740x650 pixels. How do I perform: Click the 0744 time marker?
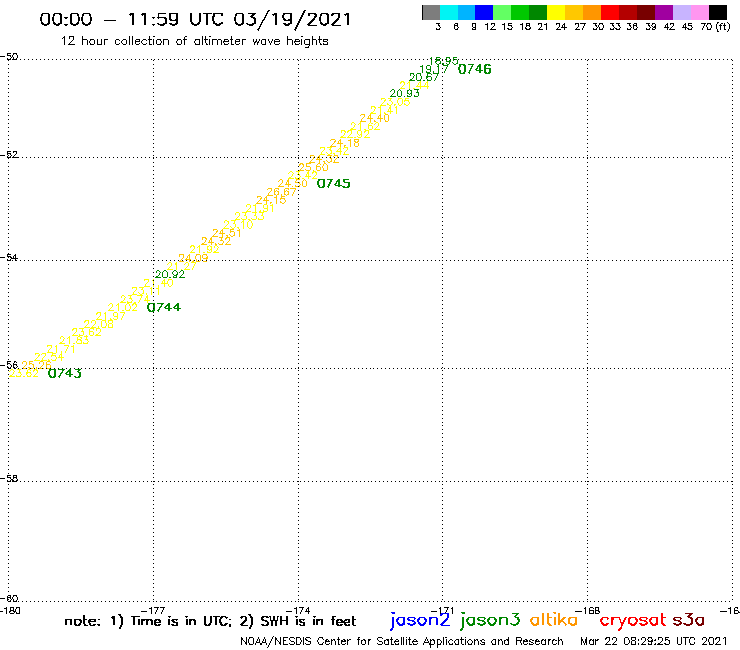[x=164, y=307]
